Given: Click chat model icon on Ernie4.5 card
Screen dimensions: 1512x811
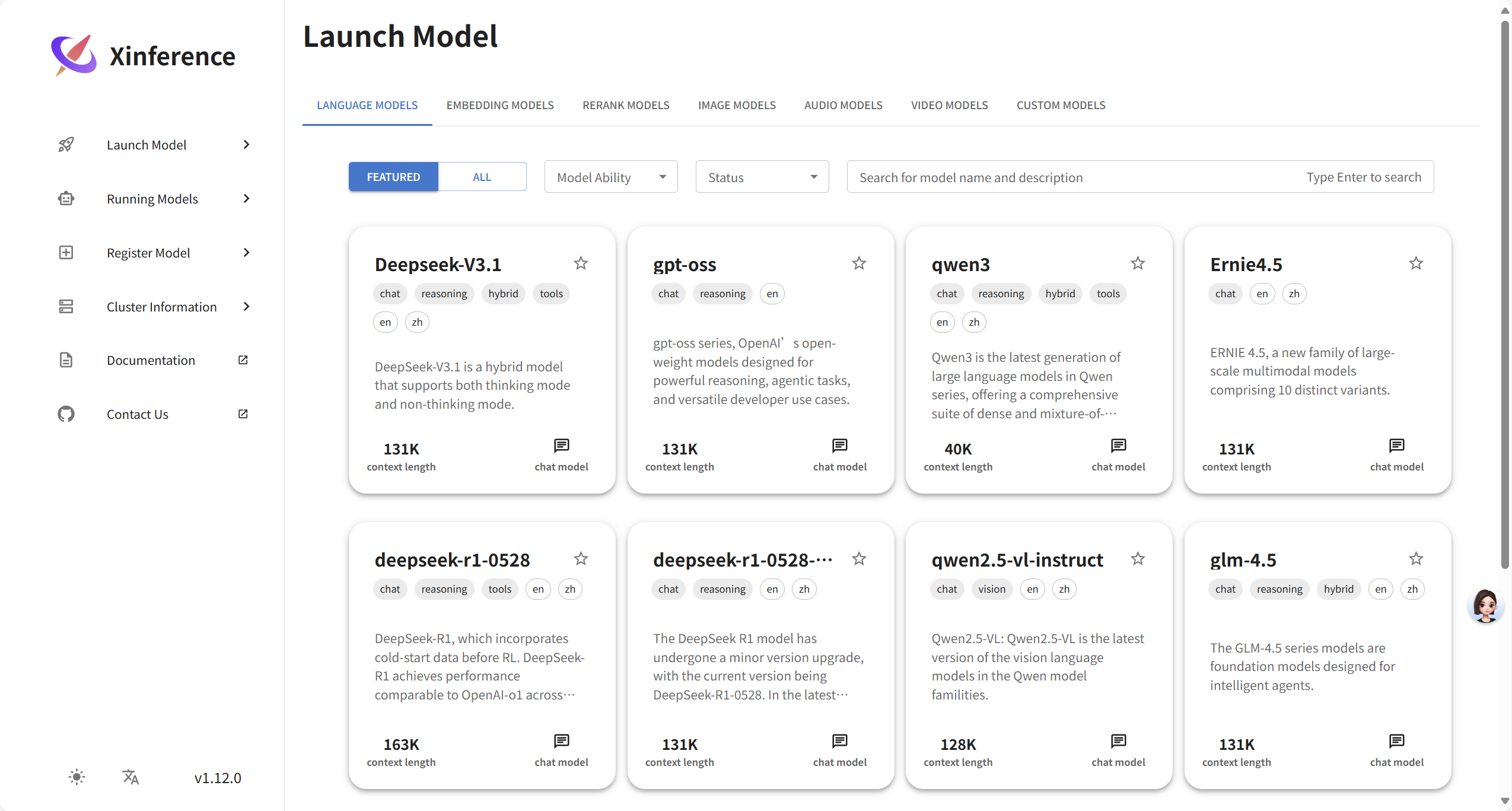Looking at the screenshot, I should tap(1397, 446).
